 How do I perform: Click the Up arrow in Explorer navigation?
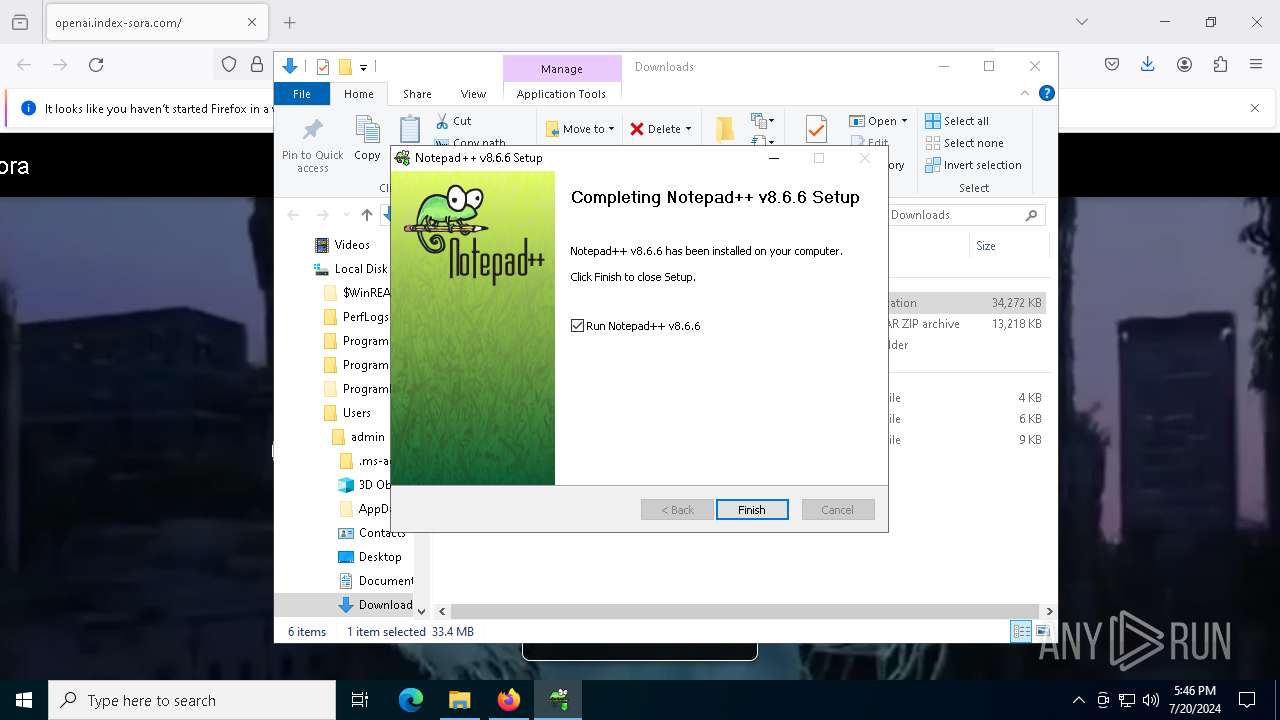[x=367, y=215]
